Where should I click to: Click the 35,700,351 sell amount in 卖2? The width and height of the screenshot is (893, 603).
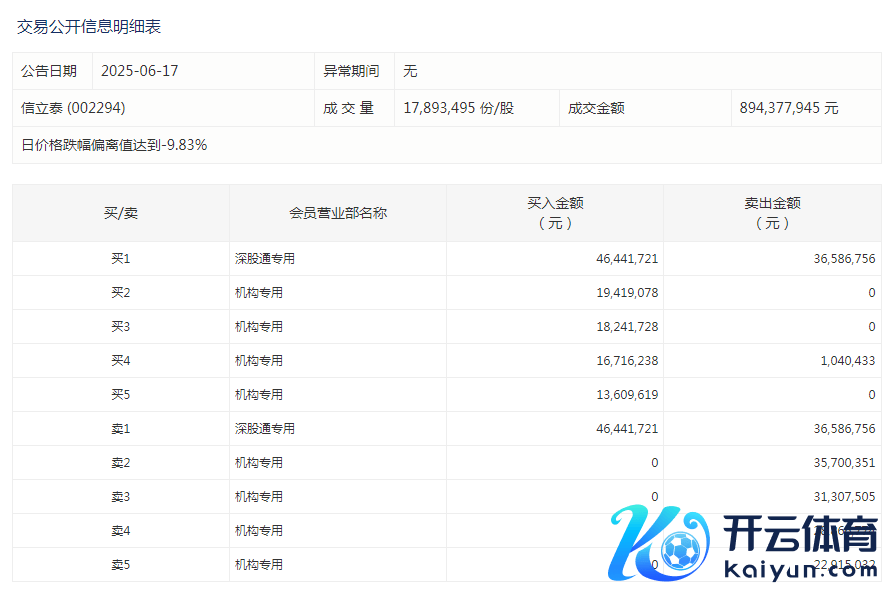click(844, 463)
